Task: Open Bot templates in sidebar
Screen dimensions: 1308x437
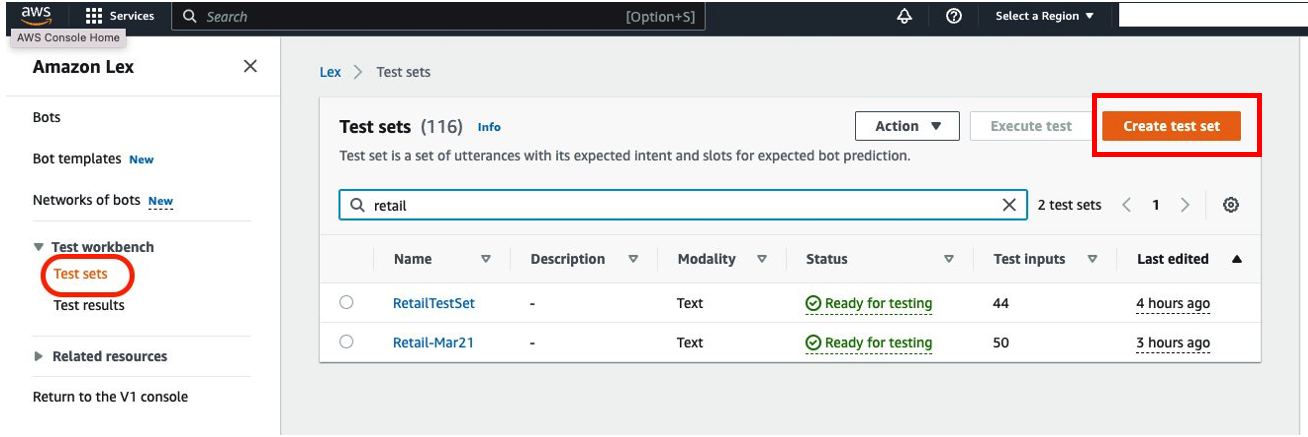Action: coord(77,159)
